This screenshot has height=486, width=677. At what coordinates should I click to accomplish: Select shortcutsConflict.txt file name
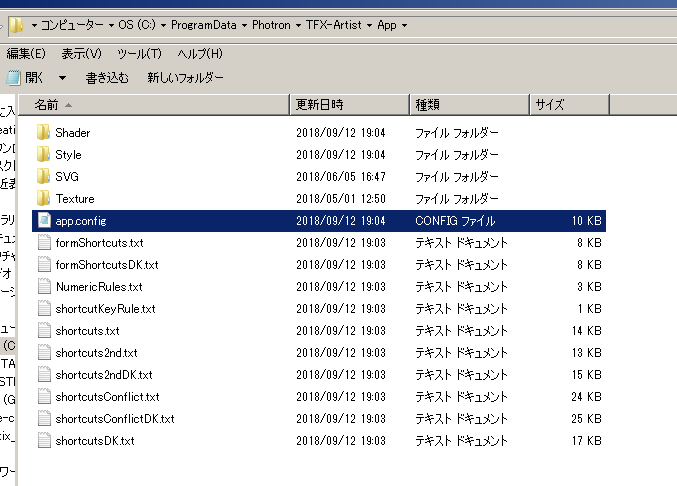108,397
